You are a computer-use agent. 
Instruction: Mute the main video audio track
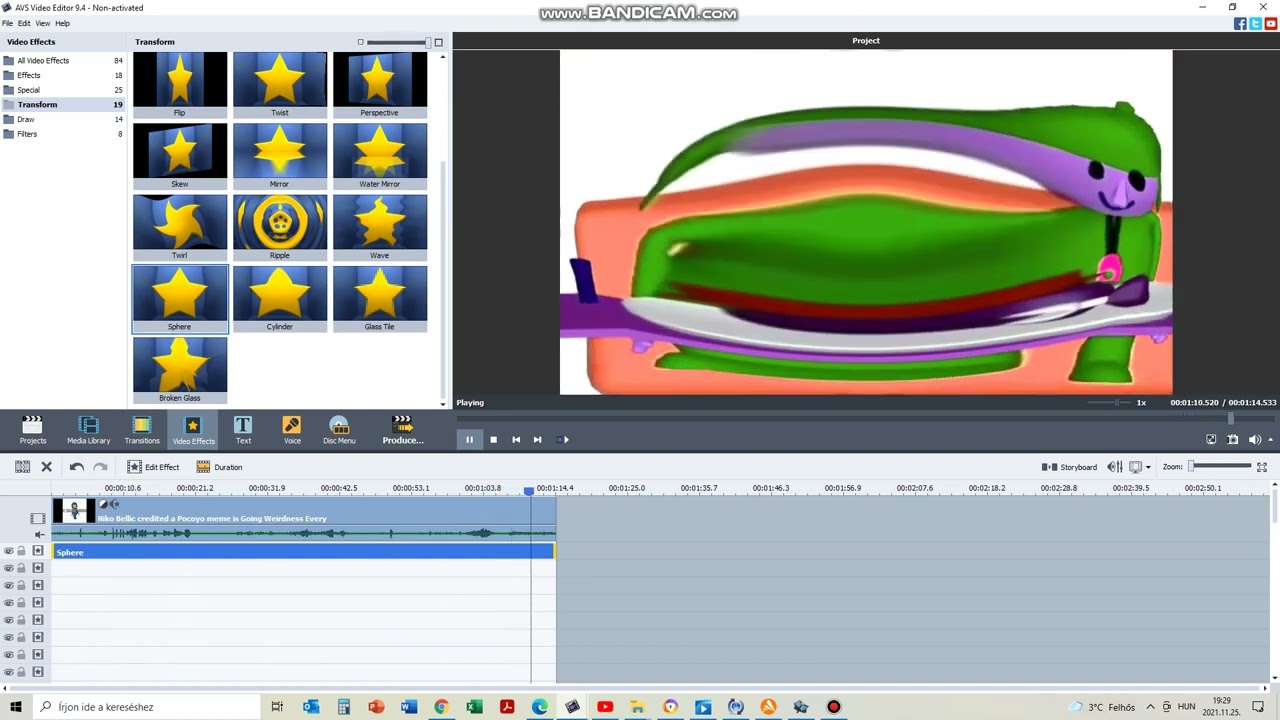click(x=39, y=534)
